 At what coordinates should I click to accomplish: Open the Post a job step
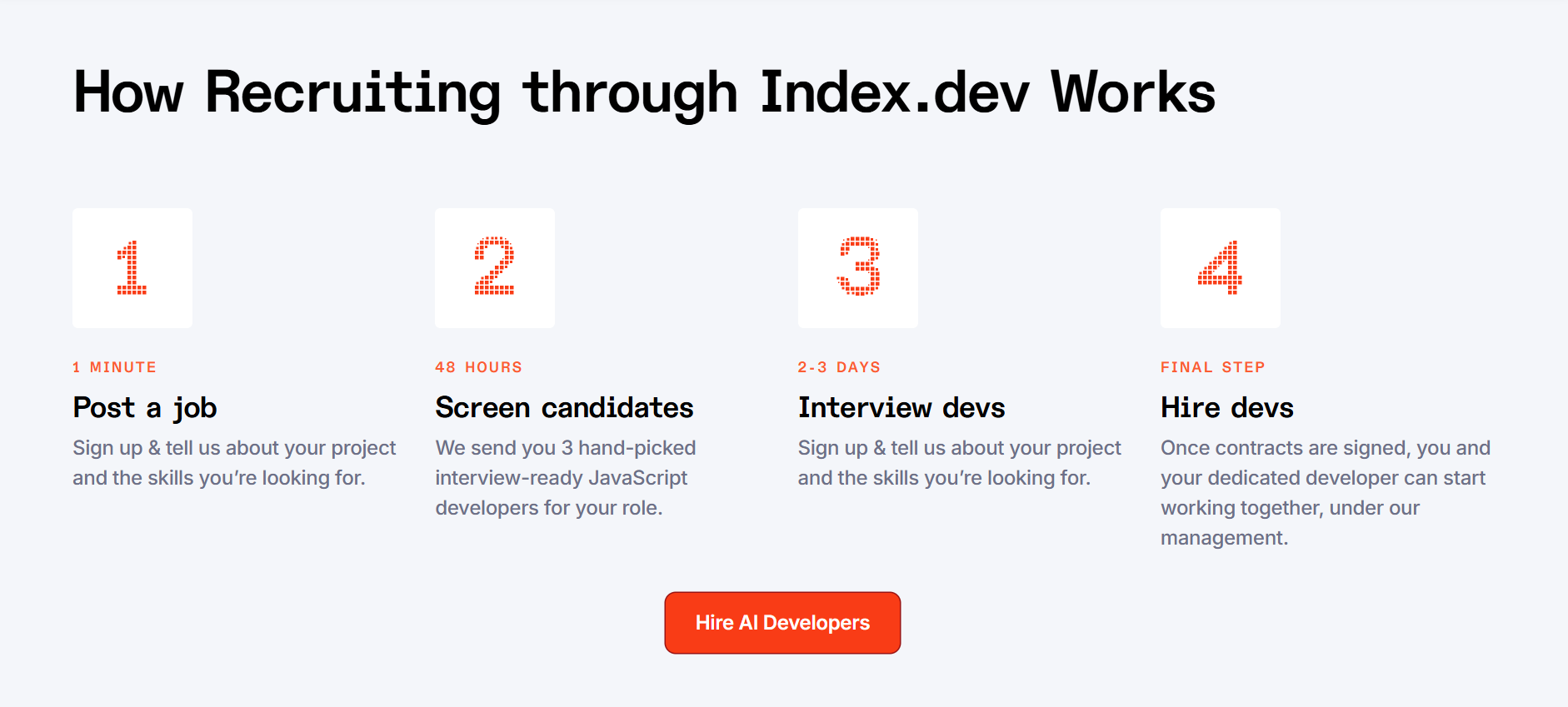click(144, 407)
